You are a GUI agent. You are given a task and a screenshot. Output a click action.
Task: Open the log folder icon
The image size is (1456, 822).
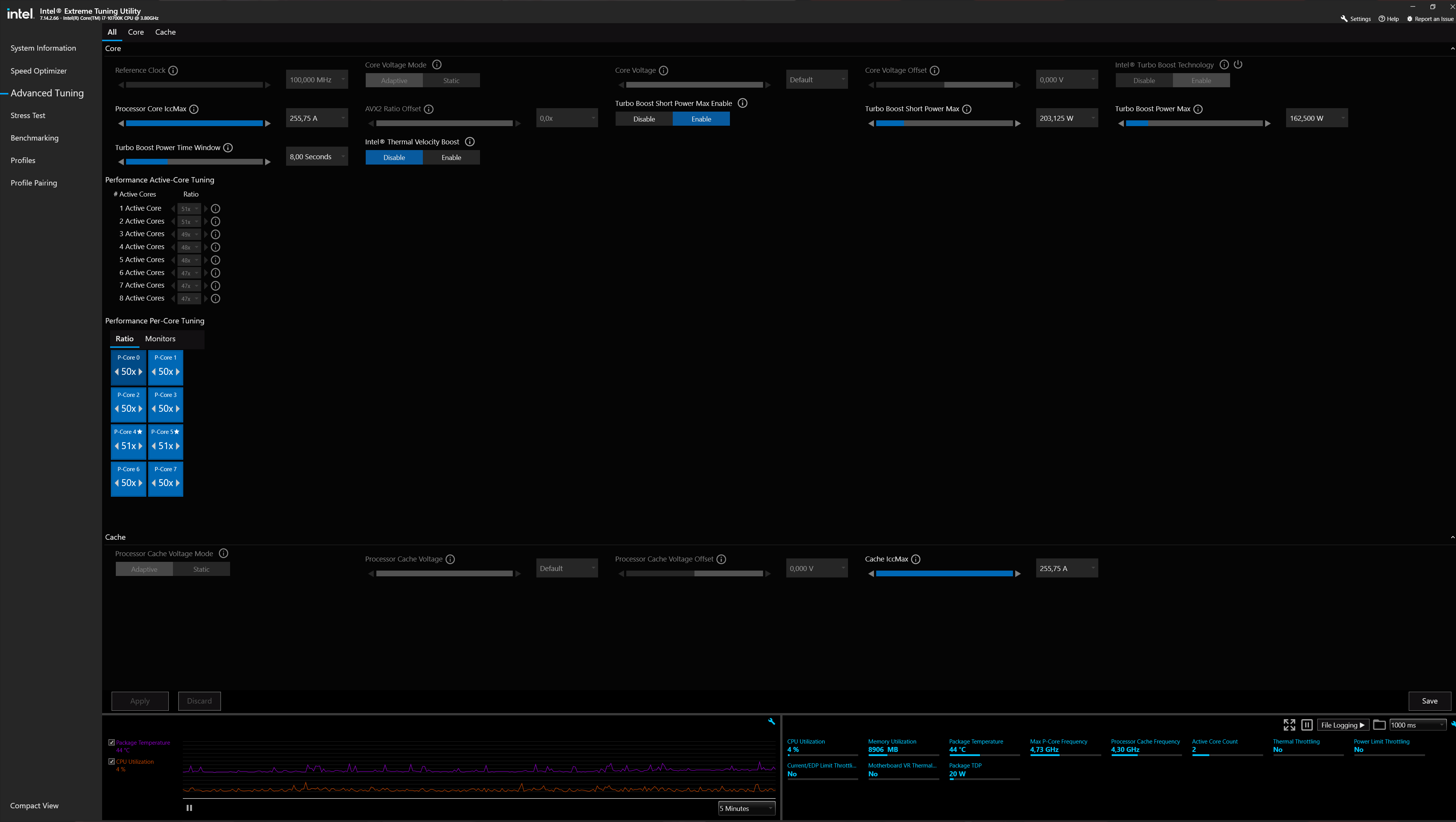pos(1379,725)
